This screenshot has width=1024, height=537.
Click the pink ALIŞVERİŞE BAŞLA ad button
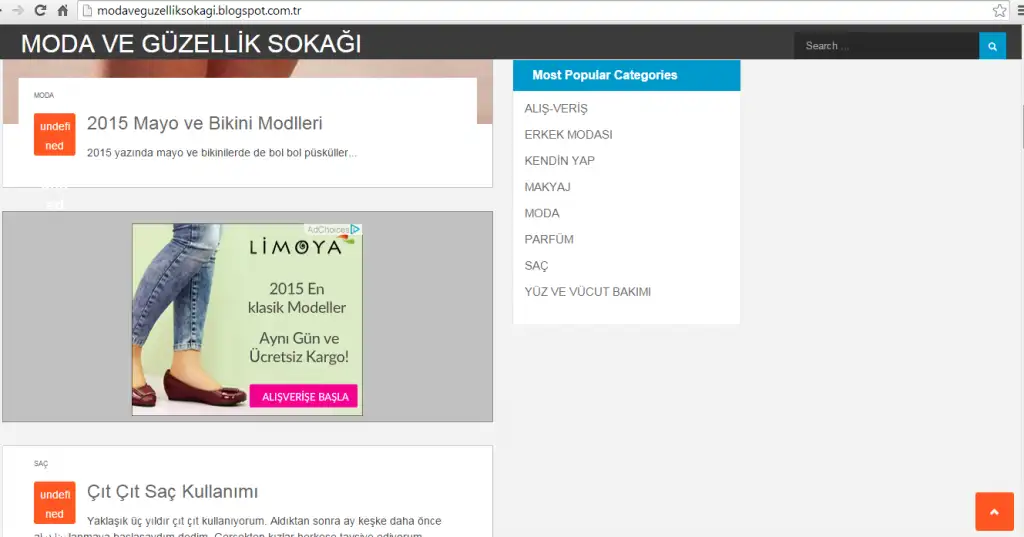tap(304, 396)
